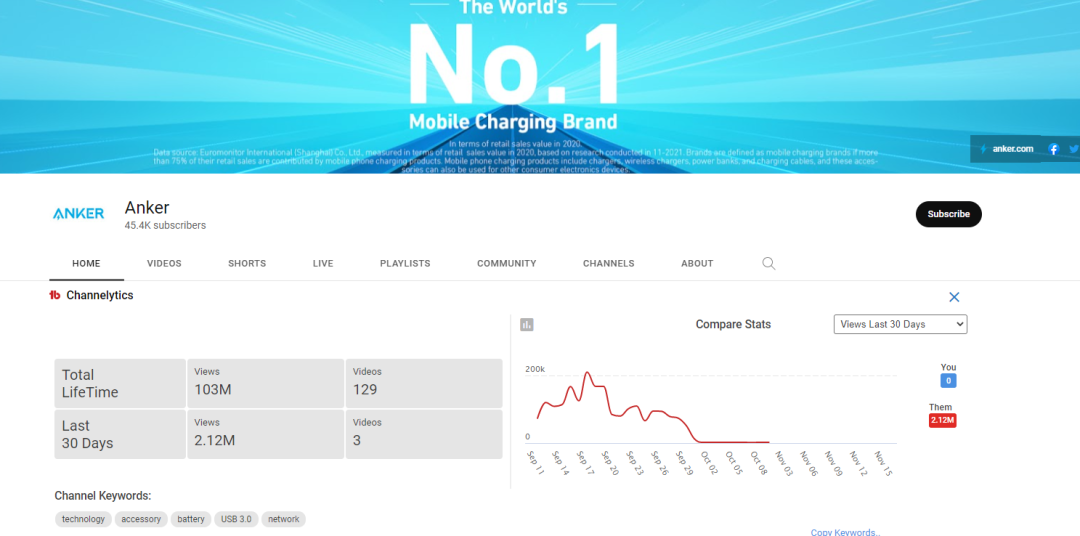Open the Facebook icon link in banner
Image resolution: width=1080 pixels, height=536 pixels.
pos(1053,149)
